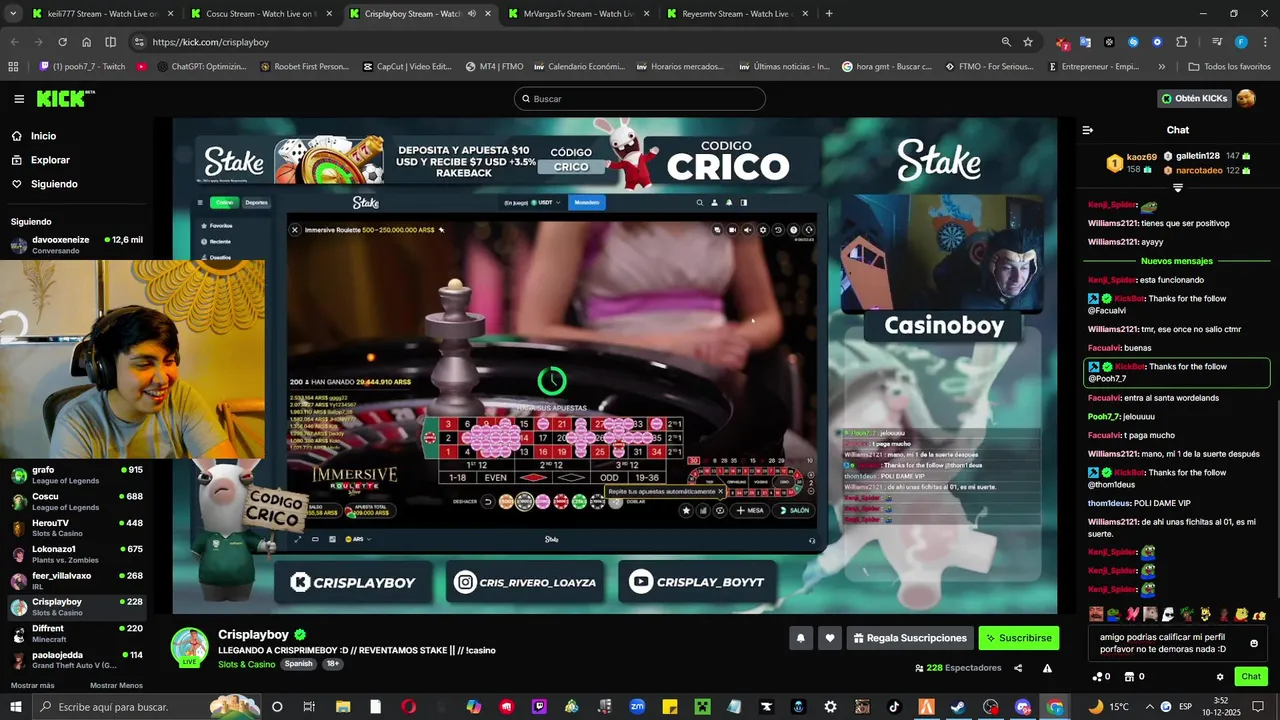This screenshot has width=1280, height=720.
Task: Bookmark this page with the star icon
Action: (x=1028, y=42)
